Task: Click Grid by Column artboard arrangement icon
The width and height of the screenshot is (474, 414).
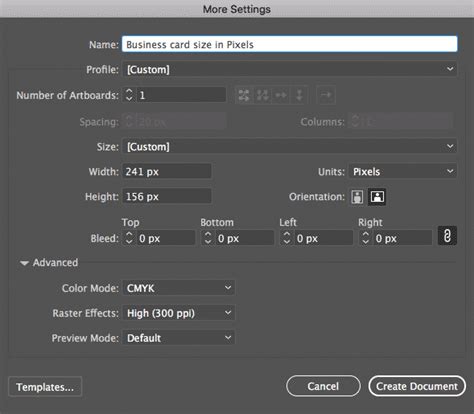Action: [262, 95]
